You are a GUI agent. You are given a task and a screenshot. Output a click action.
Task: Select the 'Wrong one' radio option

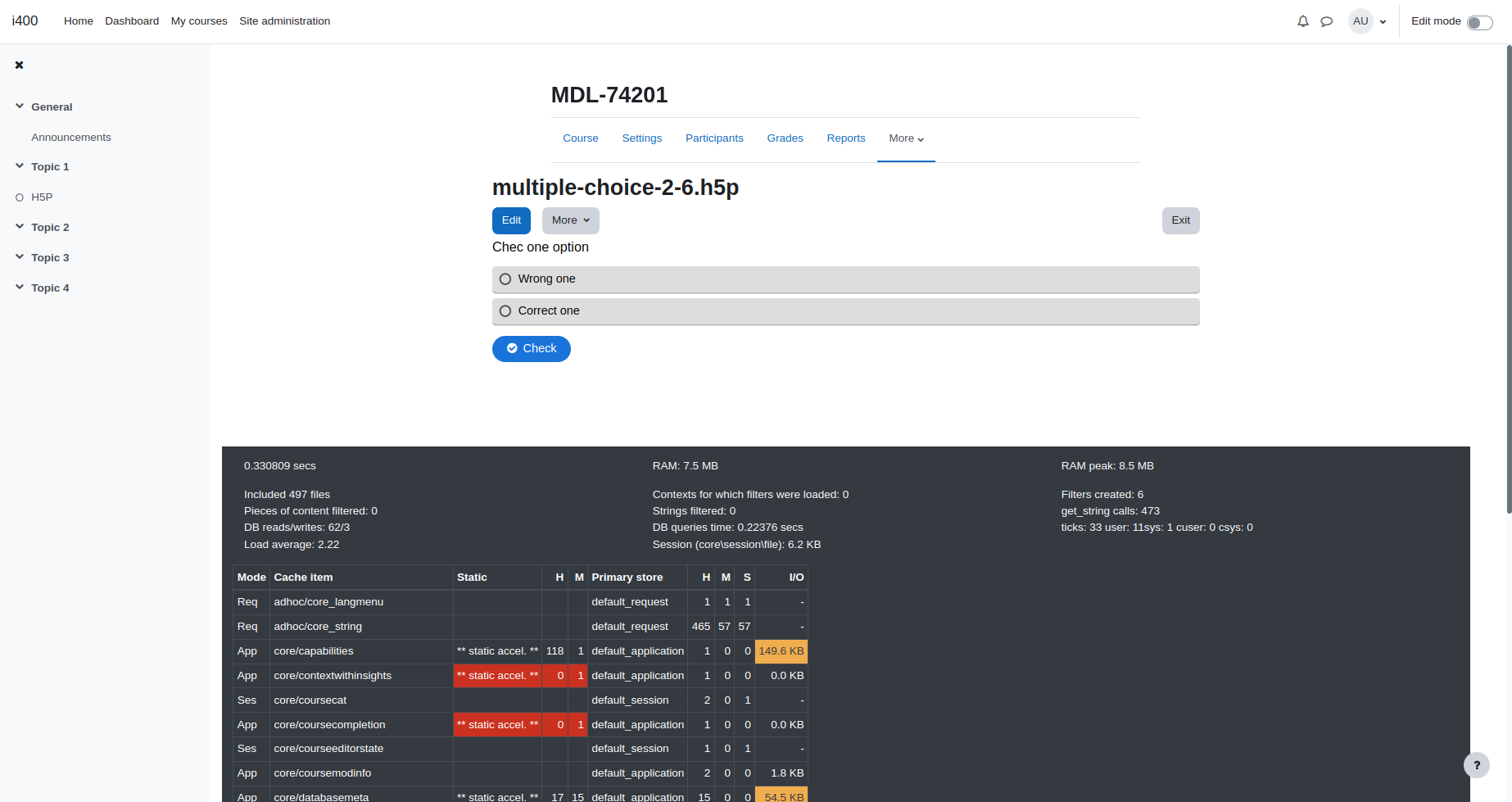(505, 279)
